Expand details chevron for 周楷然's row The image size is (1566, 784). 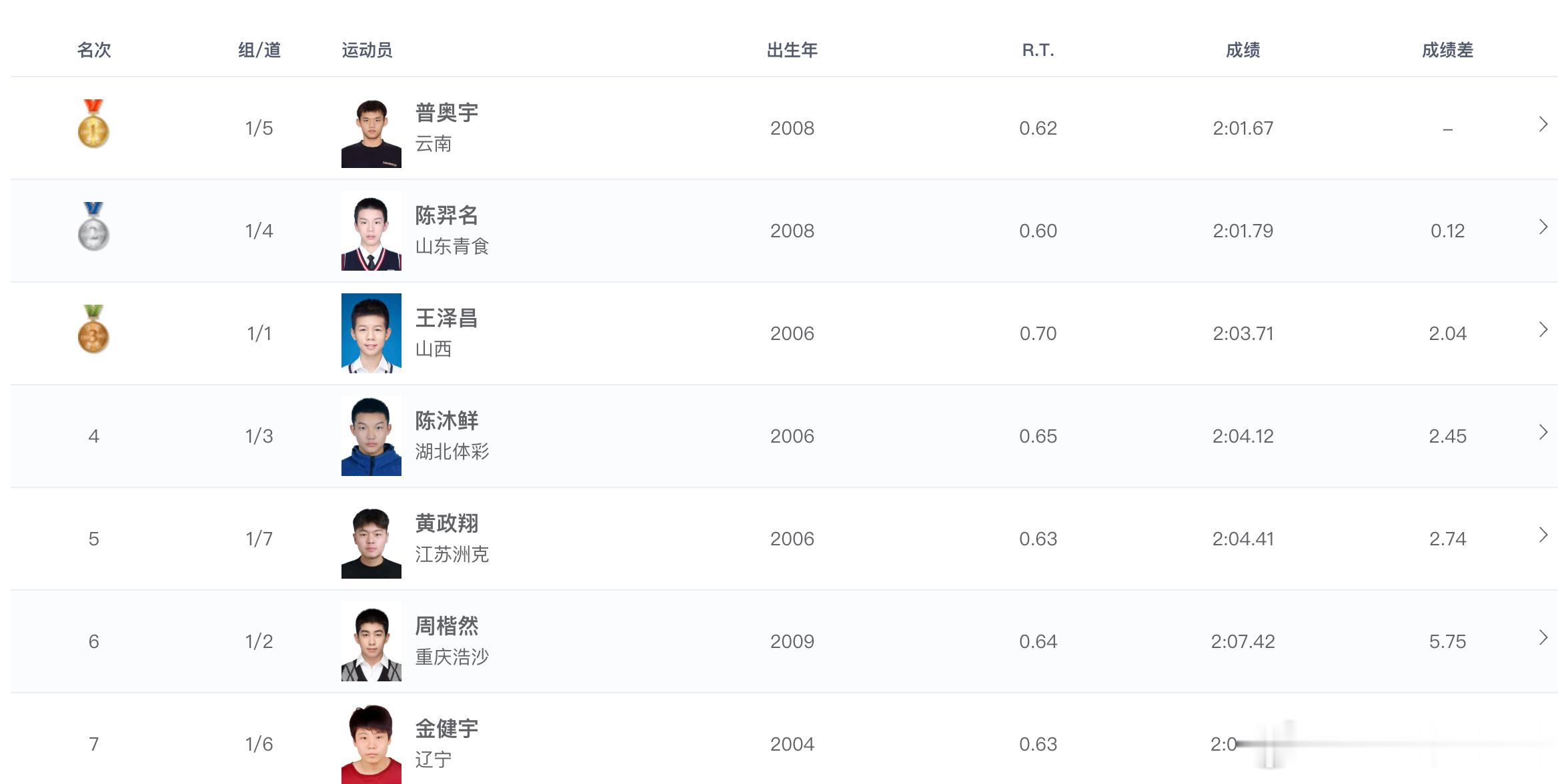pos(1543,637)
